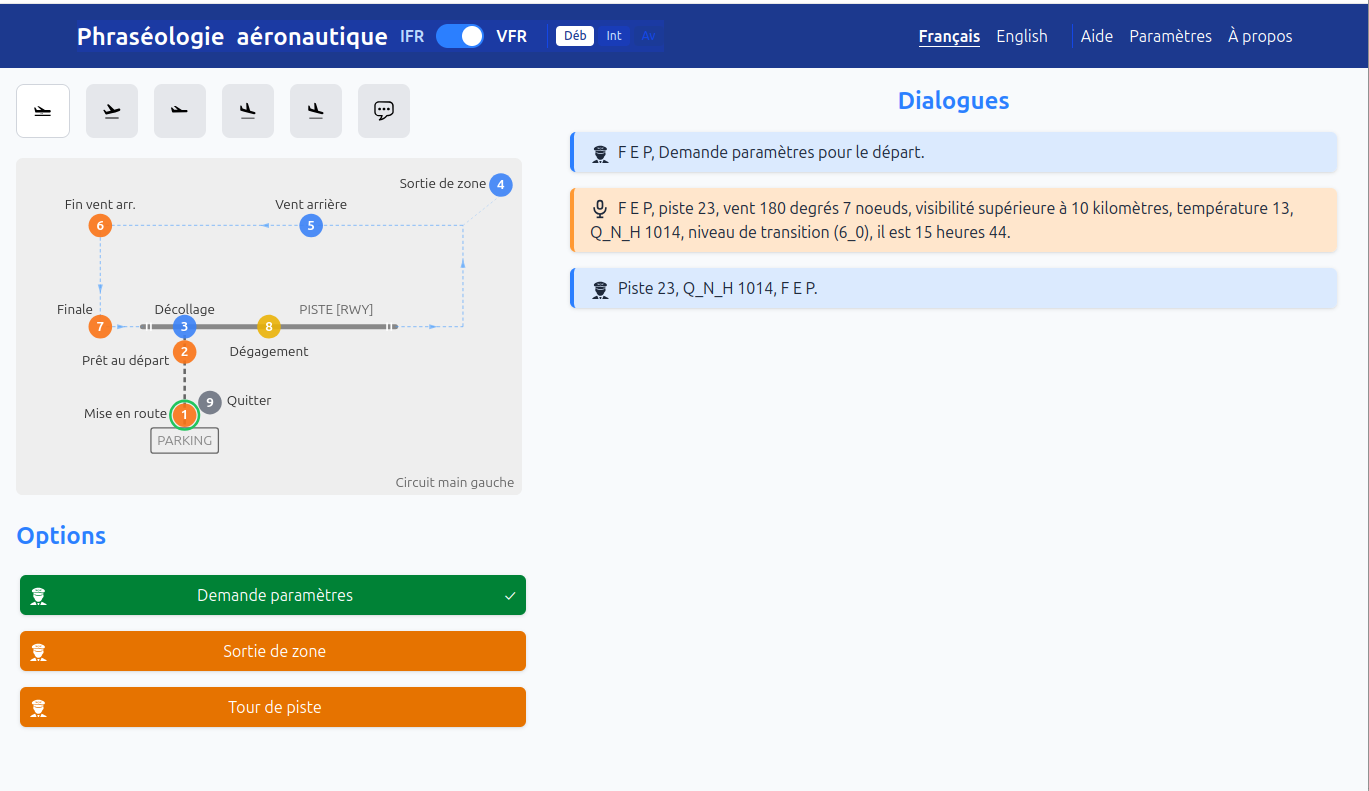Open Paramètres in the header

coord(1170,36)
